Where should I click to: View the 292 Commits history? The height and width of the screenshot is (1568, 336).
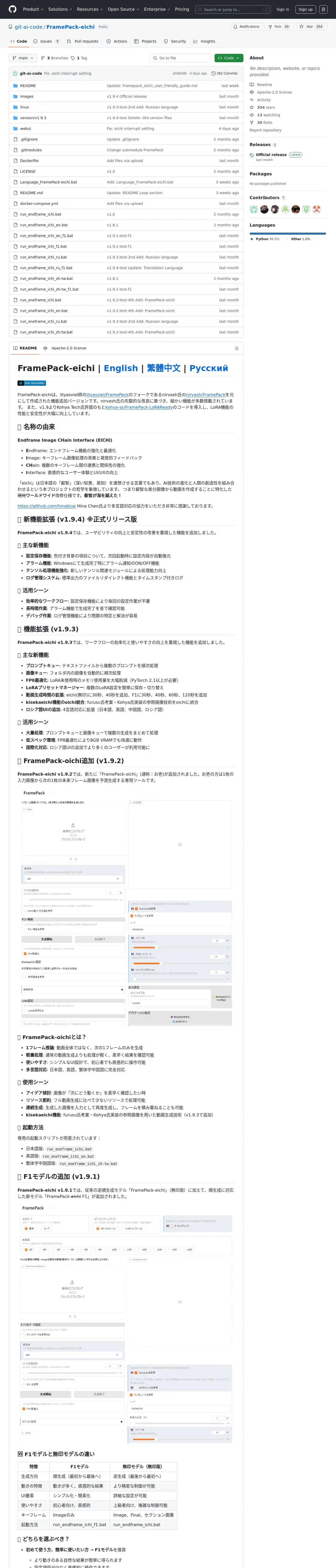point(225,73)
